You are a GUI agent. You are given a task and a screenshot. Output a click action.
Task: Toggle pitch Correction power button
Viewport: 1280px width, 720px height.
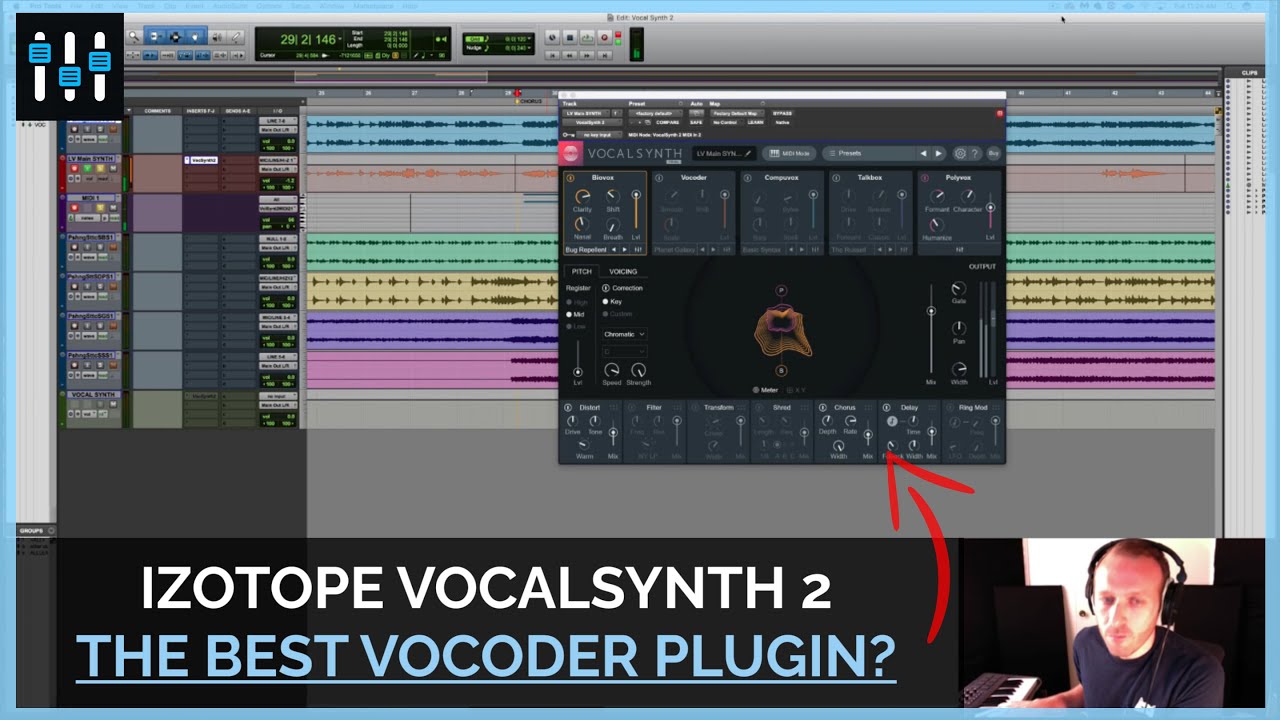[x=606, y=288]
